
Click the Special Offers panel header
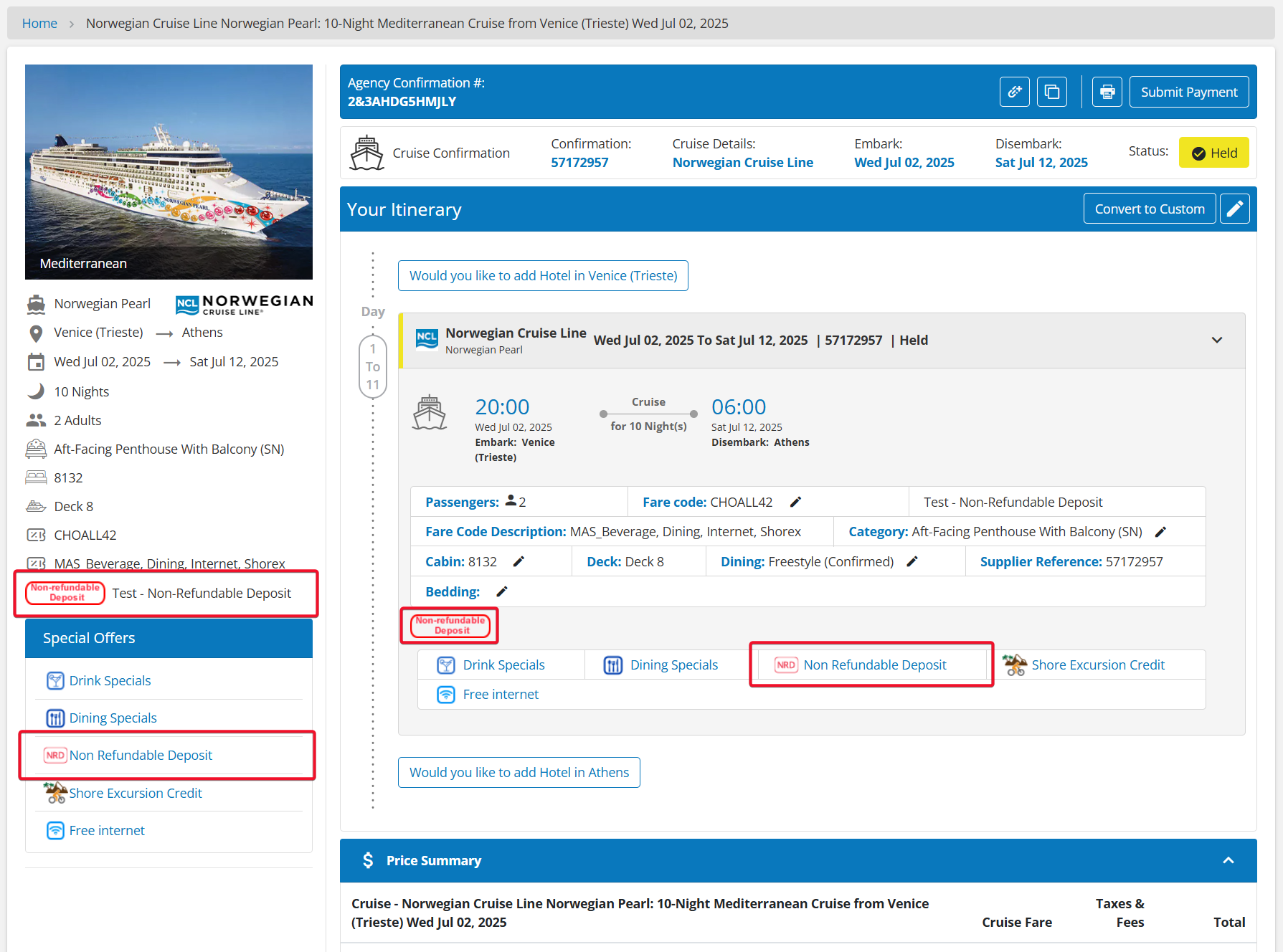(169, 638)
